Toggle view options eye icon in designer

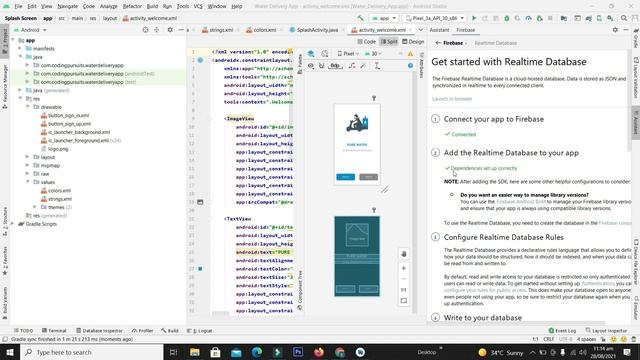coord(311,66)
